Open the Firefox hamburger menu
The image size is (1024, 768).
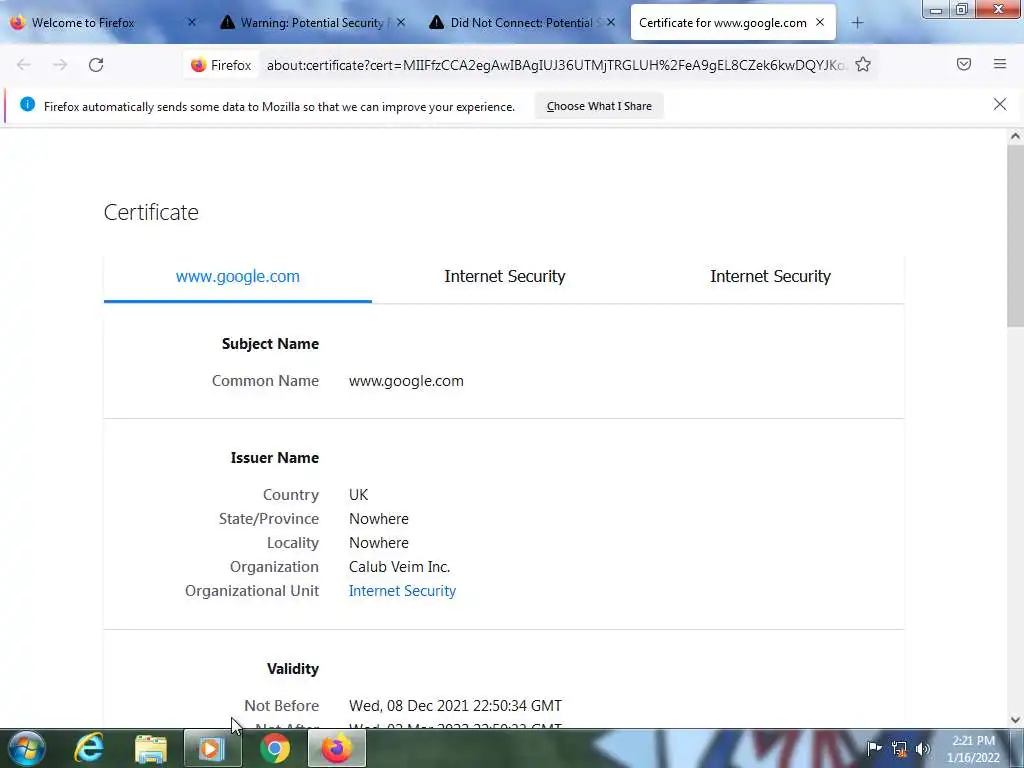click(x=999, y=64)
